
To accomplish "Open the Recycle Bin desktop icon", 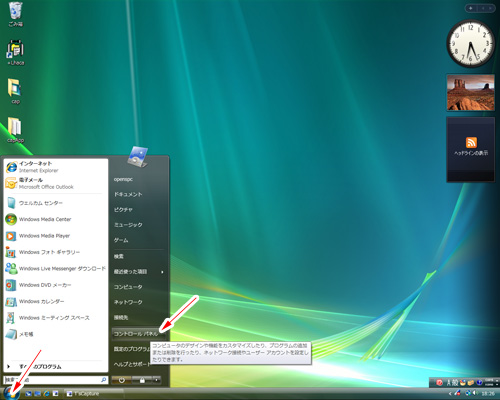I will coord(16,14).
